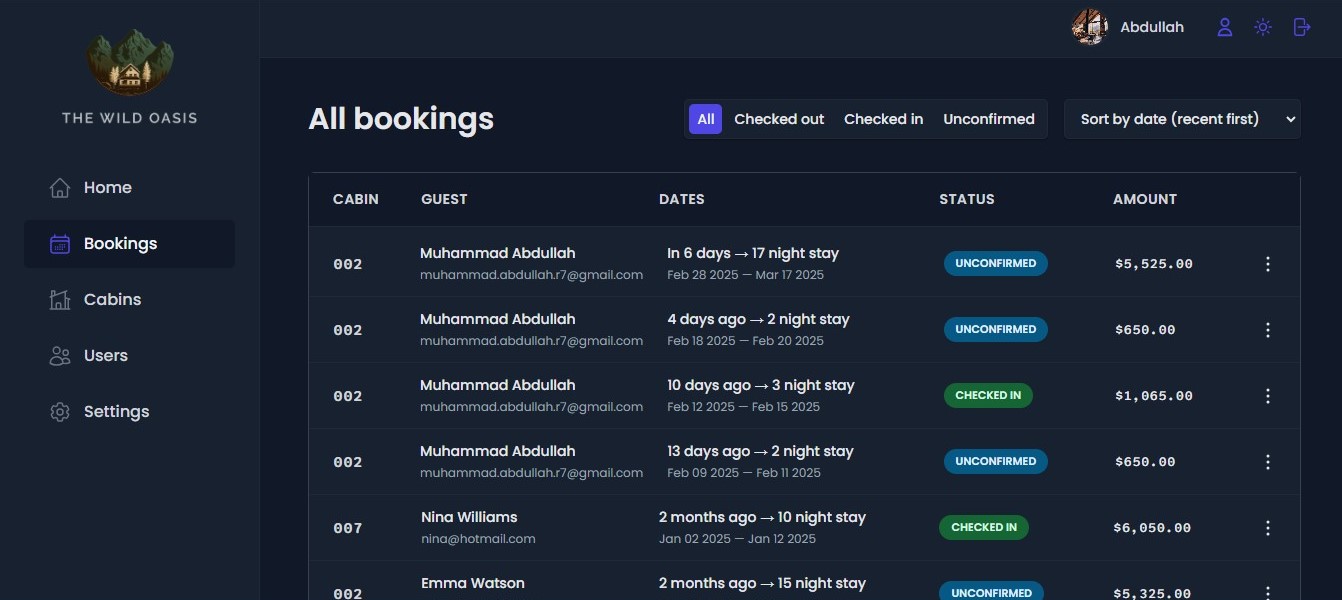Viewport: 1342px width, 600px height.
Task: Click the Users icon in sidebar
Action: coord(60,356)
